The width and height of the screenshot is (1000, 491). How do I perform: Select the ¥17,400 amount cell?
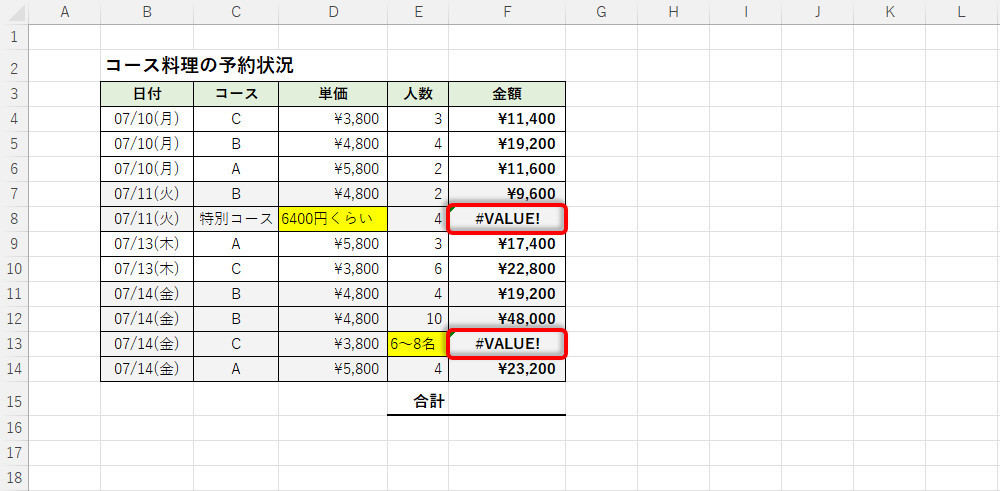coord(507,244)
